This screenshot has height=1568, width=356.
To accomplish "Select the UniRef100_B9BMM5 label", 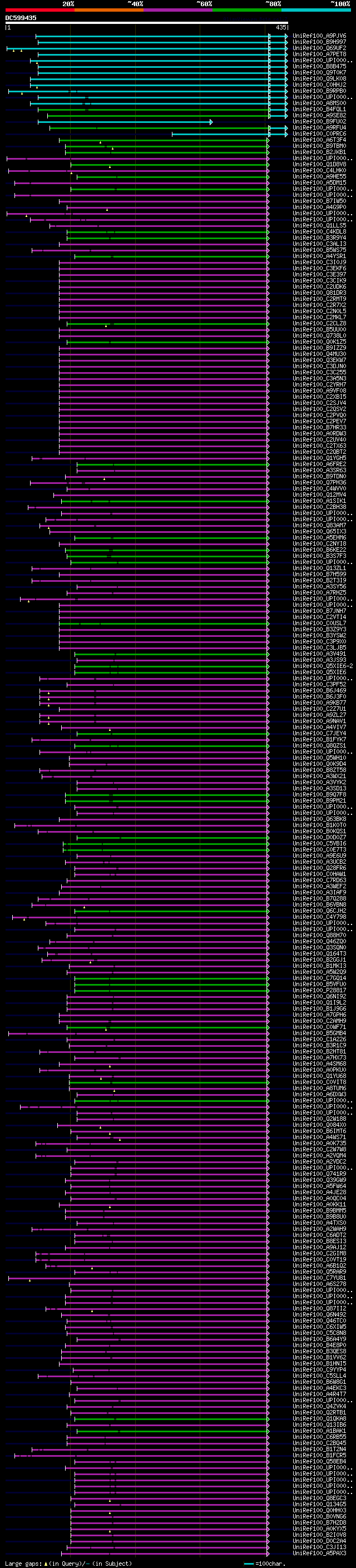I will tap(319, 1211).
